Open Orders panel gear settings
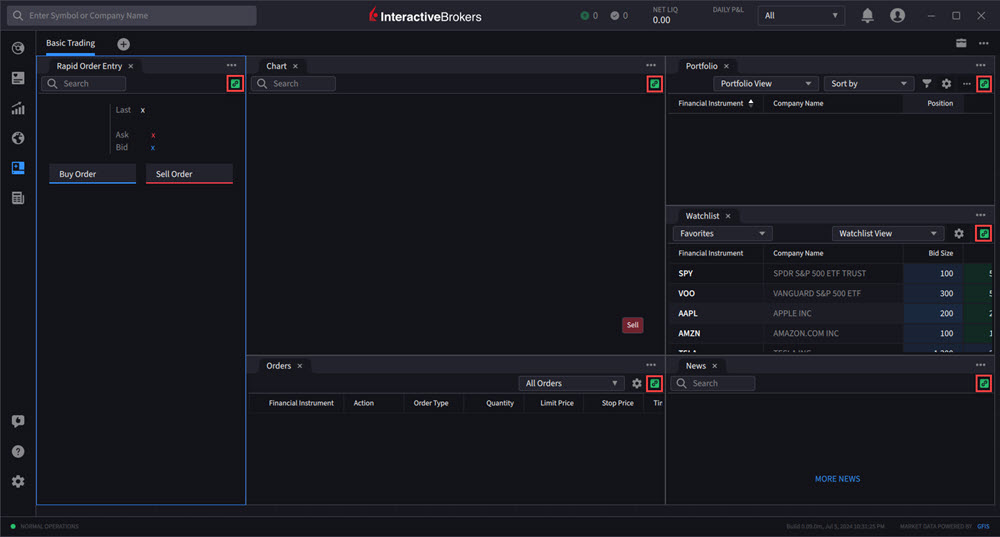 click(636, 383)
